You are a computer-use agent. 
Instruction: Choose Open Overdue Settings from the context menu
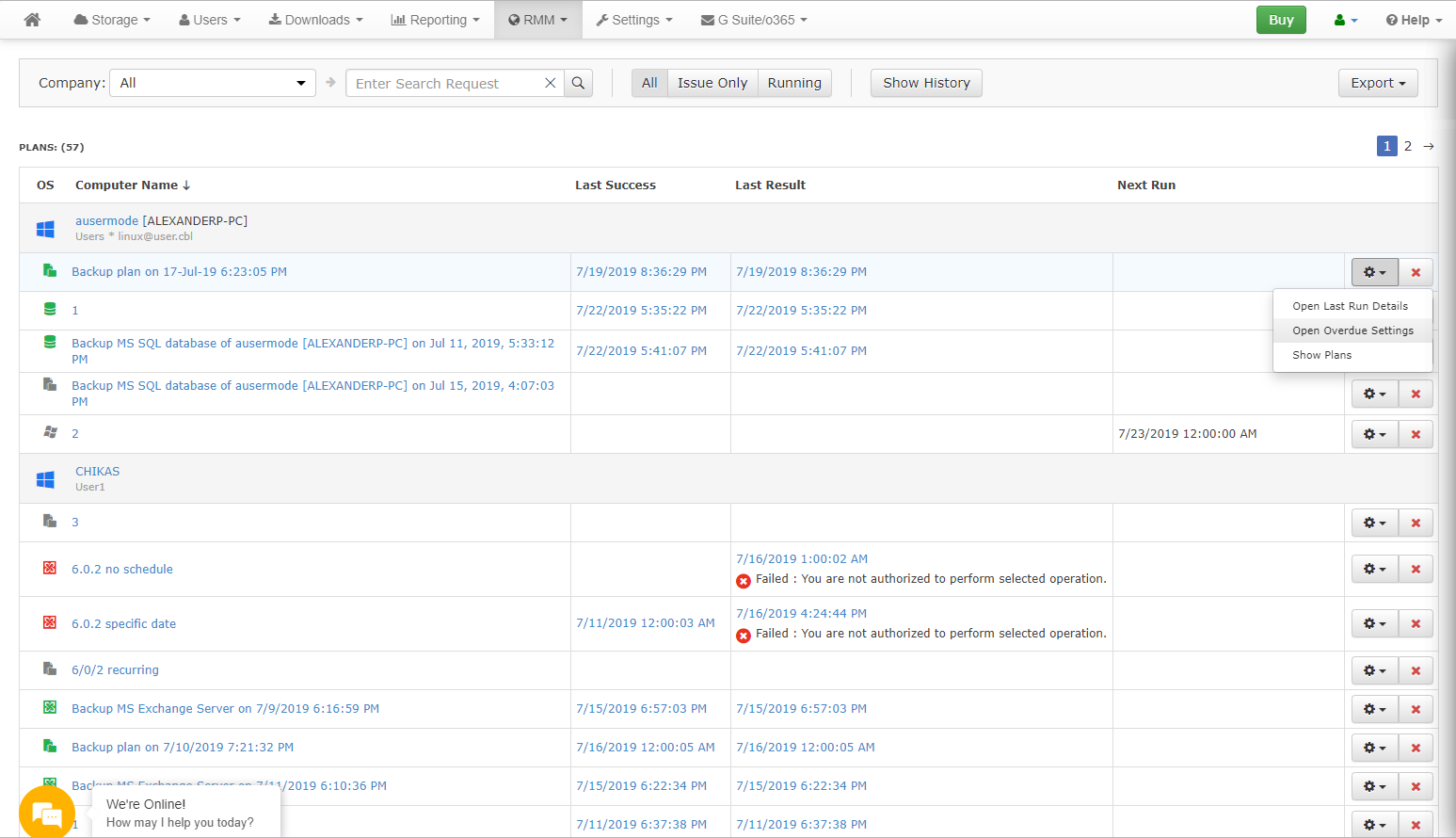coord(1352,330)
